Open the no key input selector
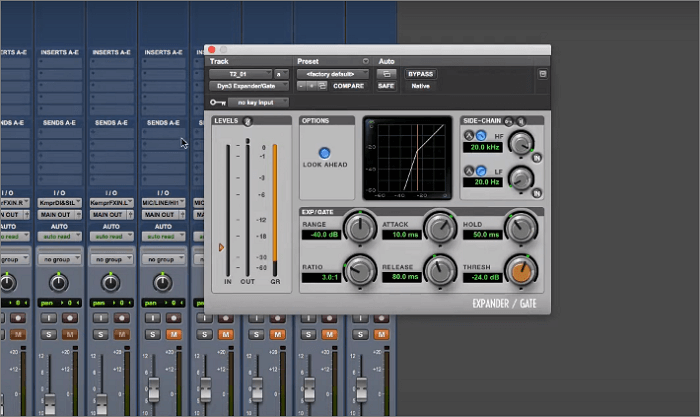The image size is (700, 417). click(x=258, y=102)
